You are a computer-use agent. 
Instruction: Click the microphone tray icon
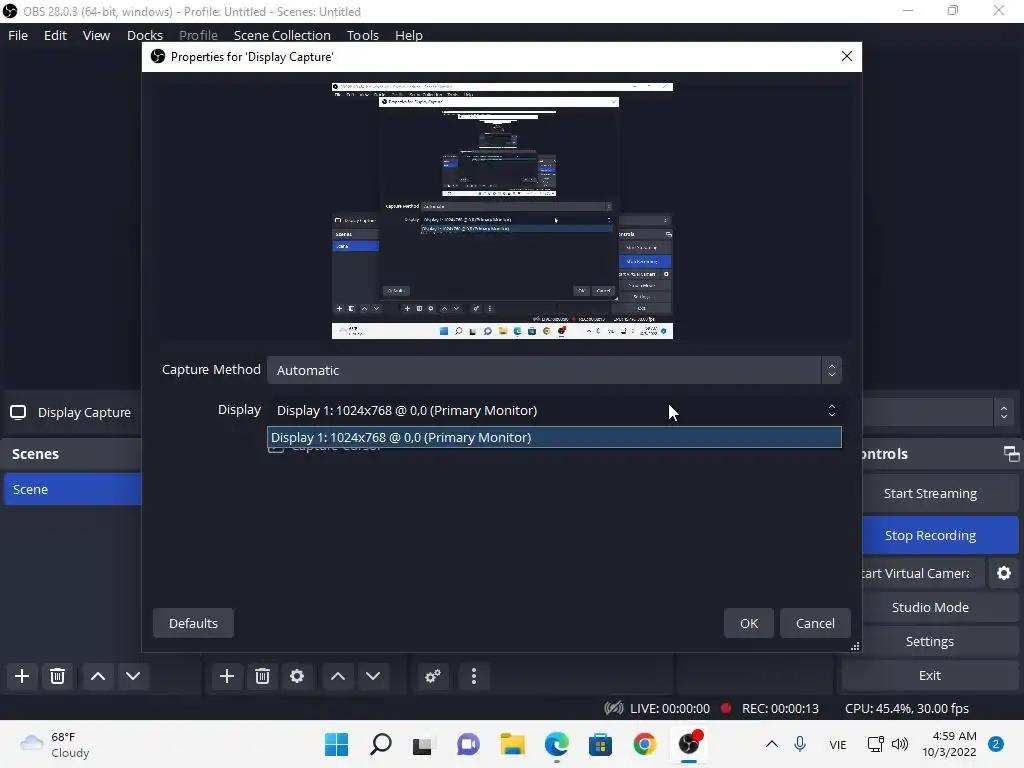click(x=800, y=744)
